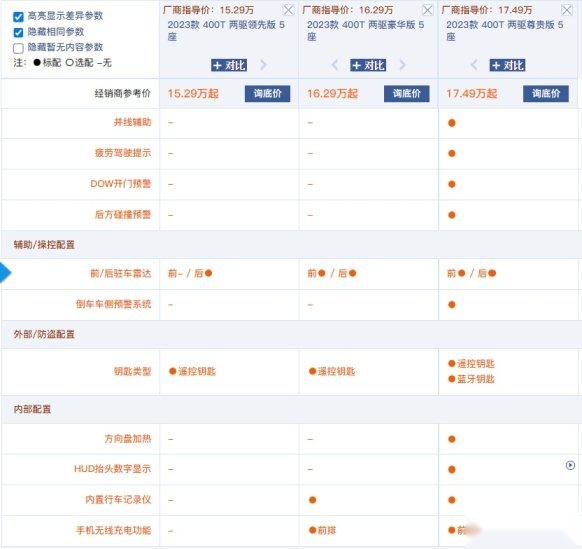The width and height of the screenshot is (582, 549).
Task: Select the 内部配置 section header
Action: pos(32,409)
